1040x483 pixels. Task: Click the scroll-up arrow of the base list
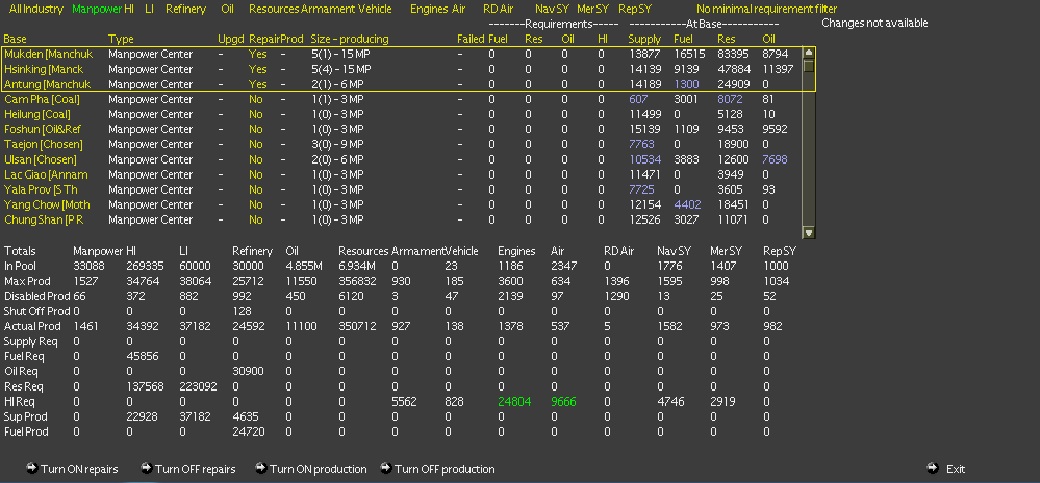808,52
